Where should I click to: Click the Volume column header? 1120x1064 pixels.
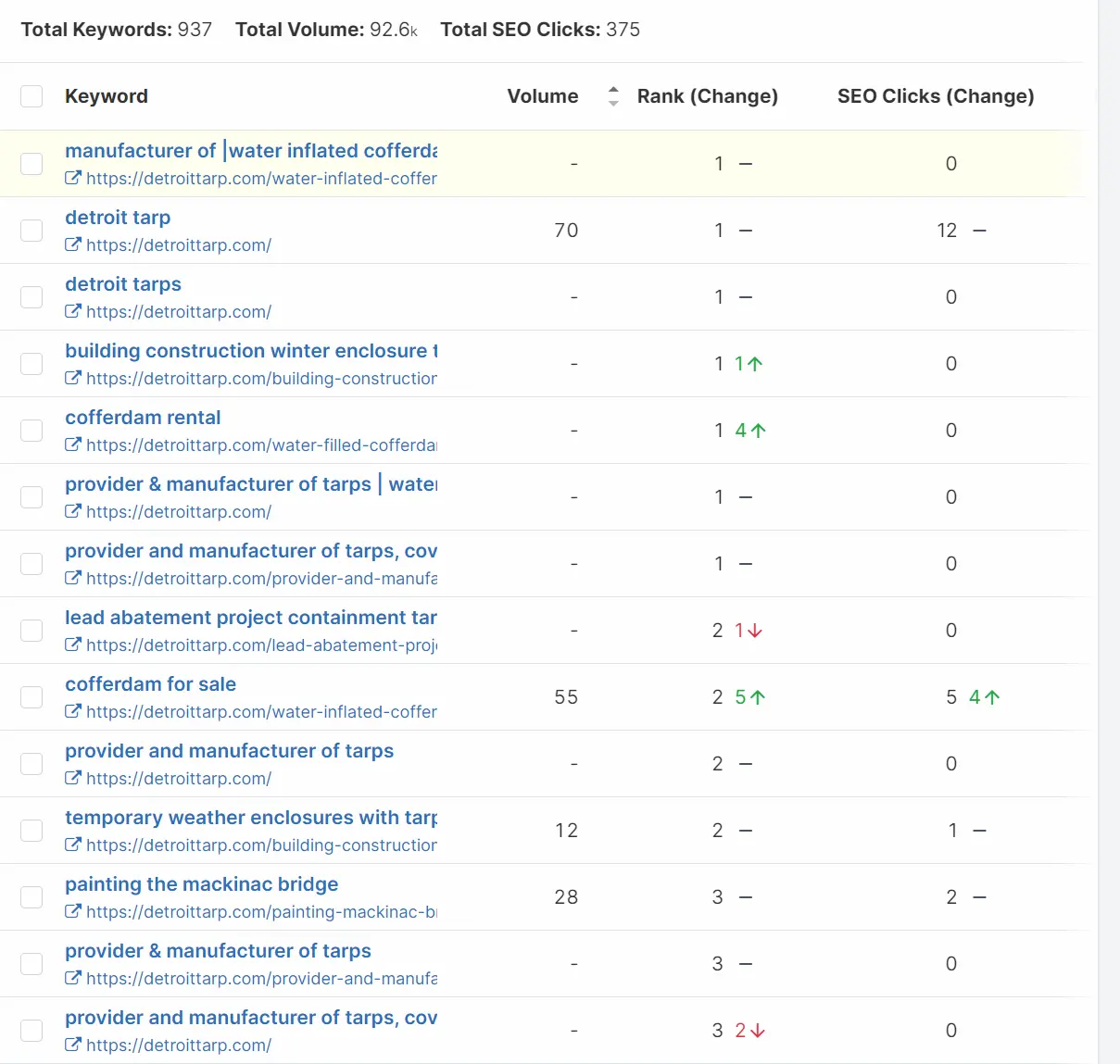pyautogui.click(x=542, y=96)
